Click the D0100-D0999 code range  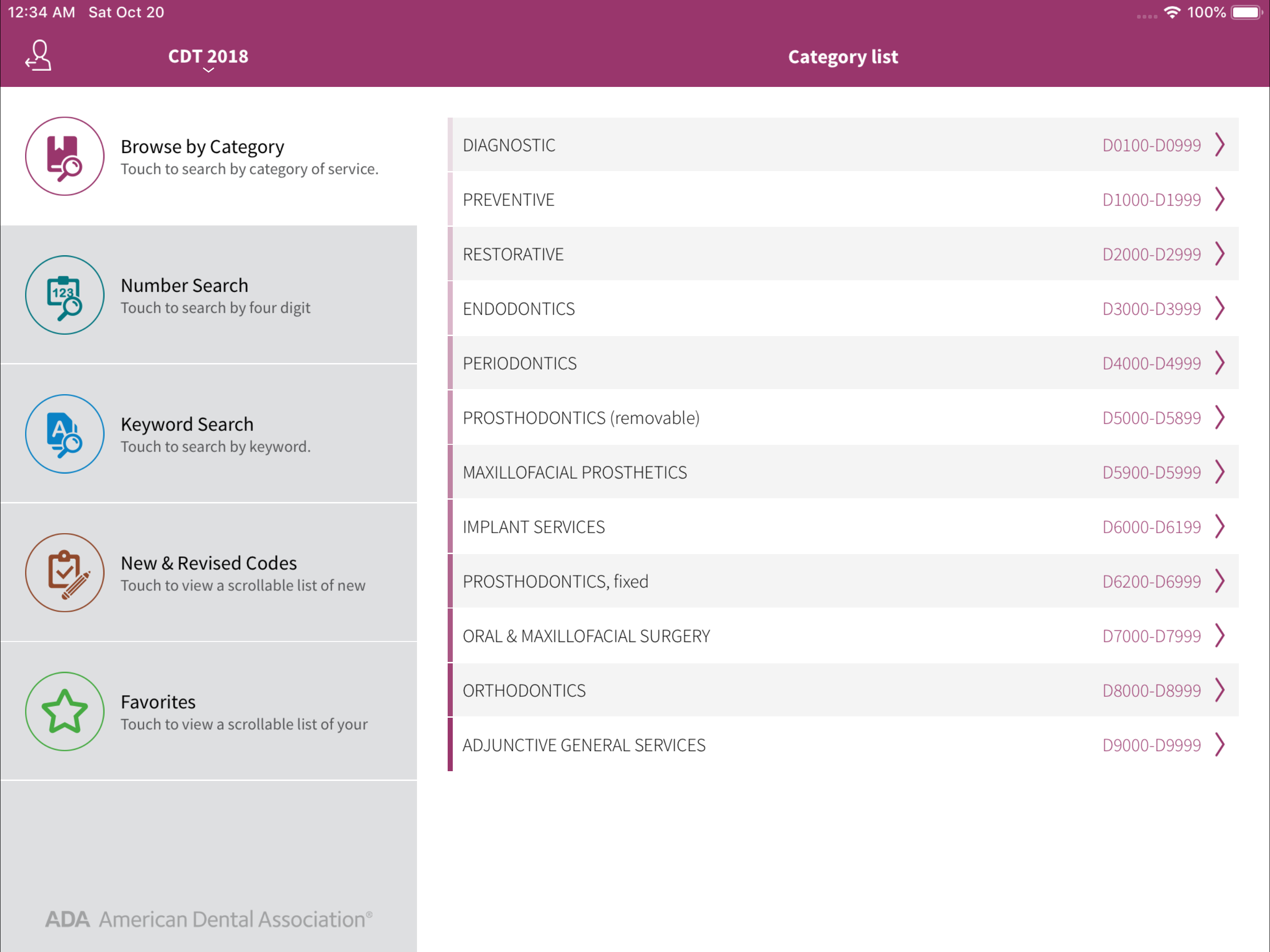1152,145
